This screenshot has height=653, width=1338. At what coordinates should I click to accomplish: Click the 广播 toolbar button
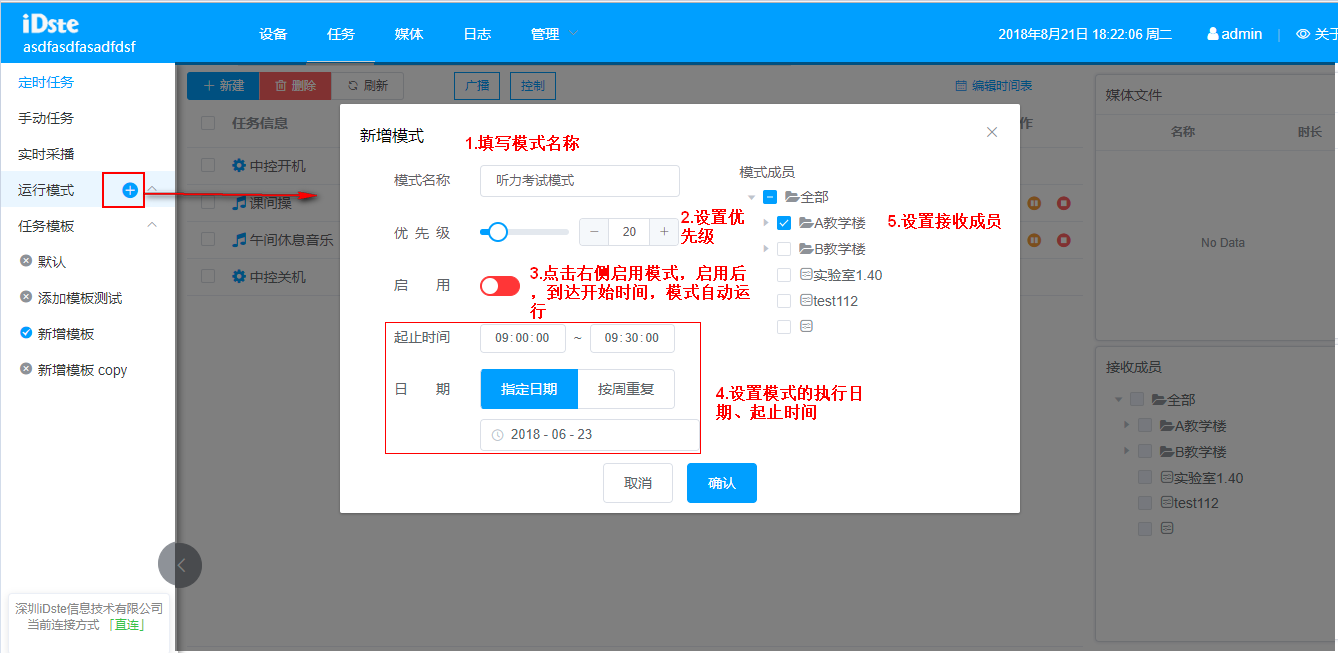click(x=476, y=86)
